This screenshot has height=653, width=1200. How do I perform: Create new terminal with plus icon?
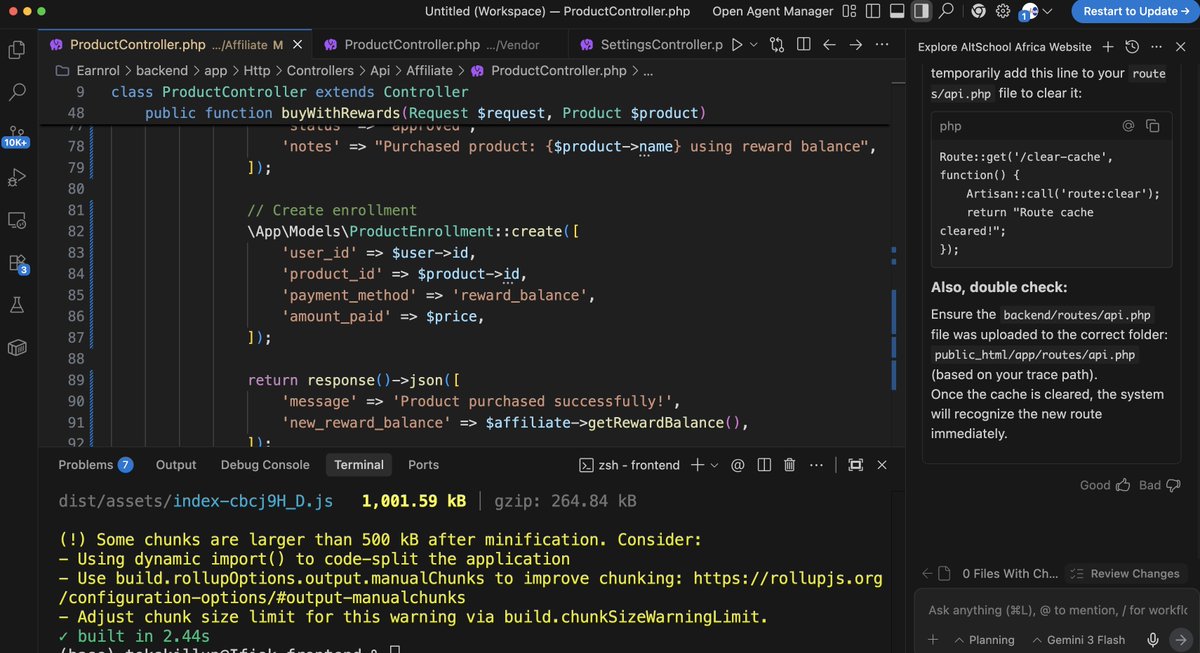pos(697,465)
